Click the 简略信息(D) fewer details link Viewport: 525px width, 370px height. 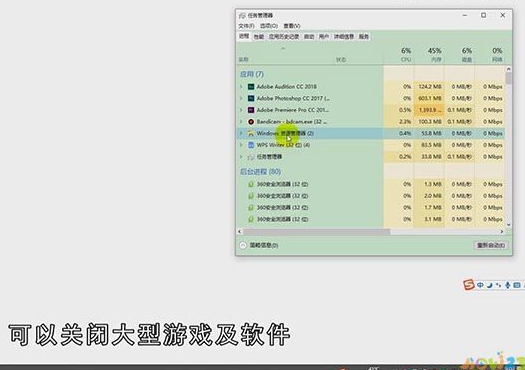264,245
